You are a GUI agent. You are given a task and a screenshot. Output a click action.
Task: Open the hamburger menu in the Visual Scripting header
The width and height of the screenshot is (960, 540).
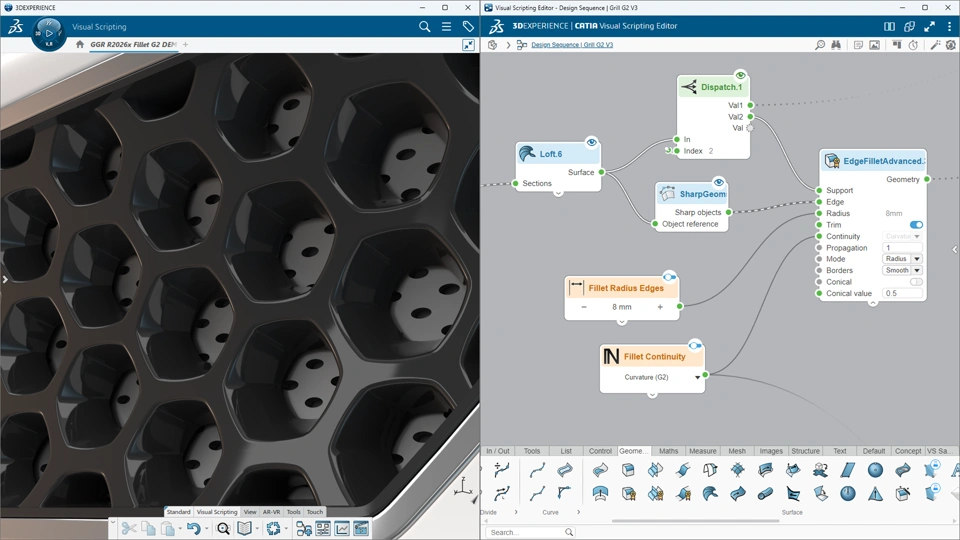click(446, 27)
